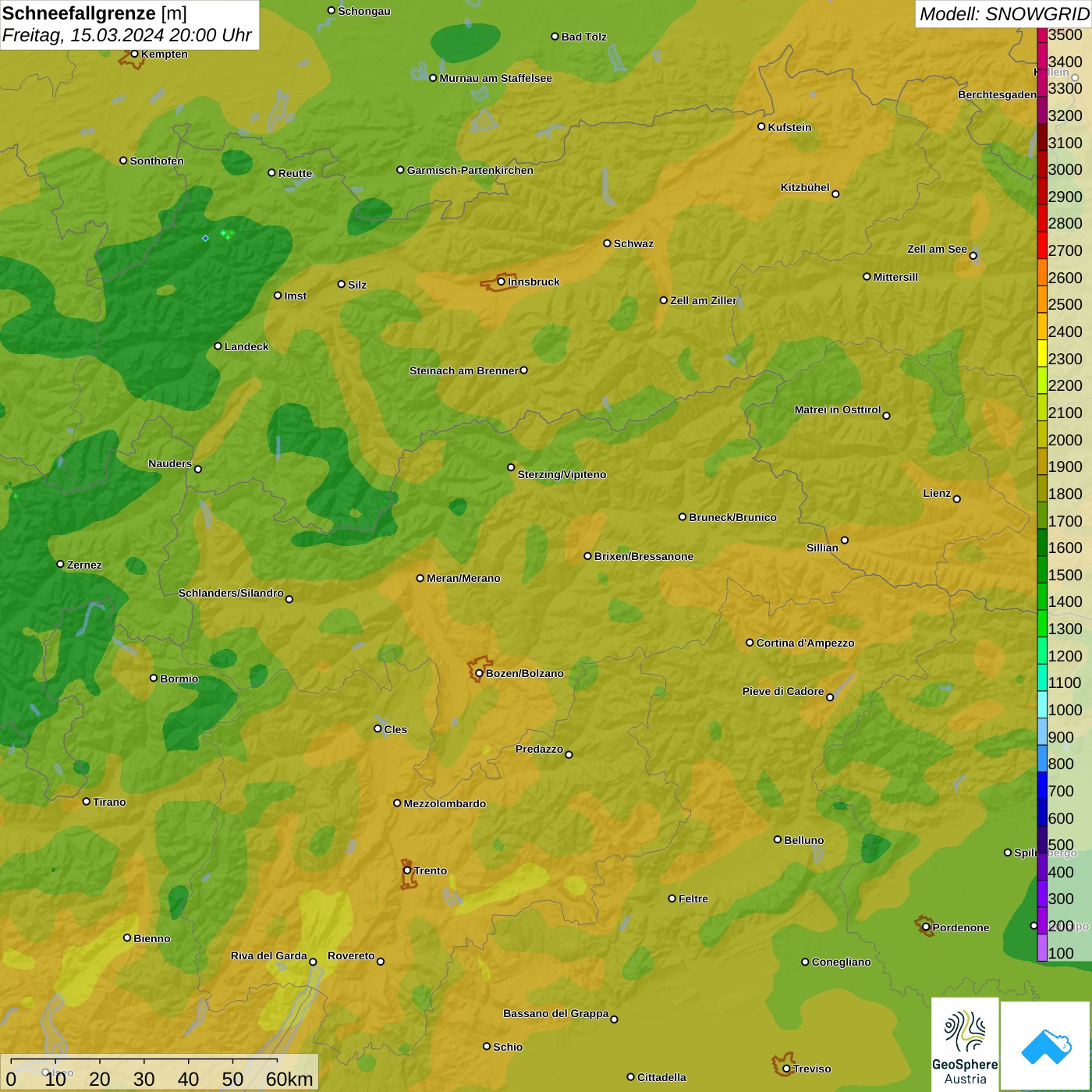Click the Sterzing/Vipiteno label
Screen dimensions: 1092x1092
562,474
